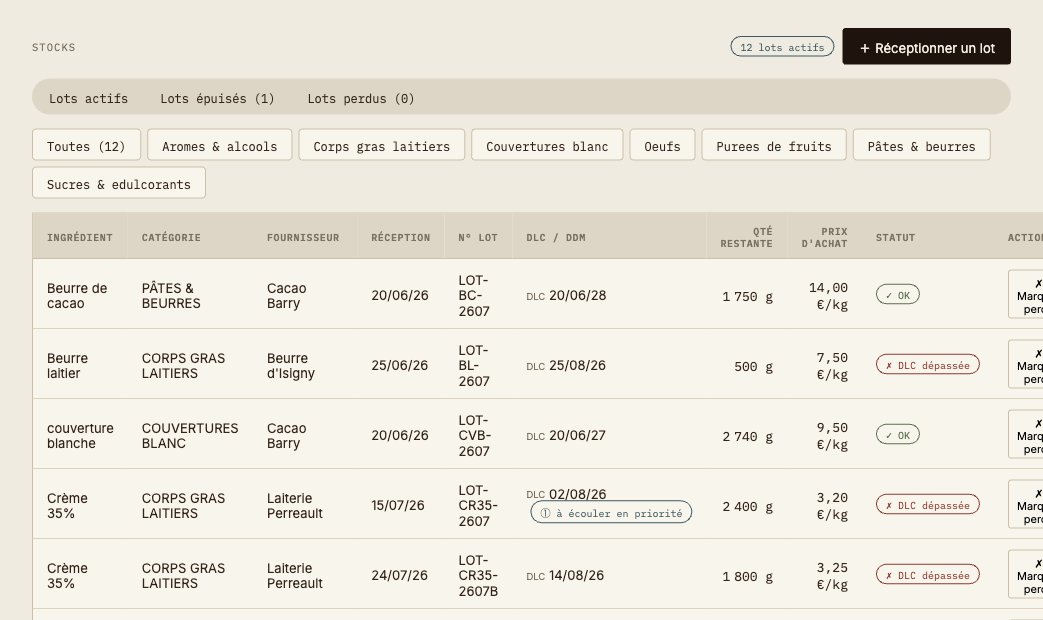
Task: Click lot number LOT-BC-2607
Action: pos(474,295)
